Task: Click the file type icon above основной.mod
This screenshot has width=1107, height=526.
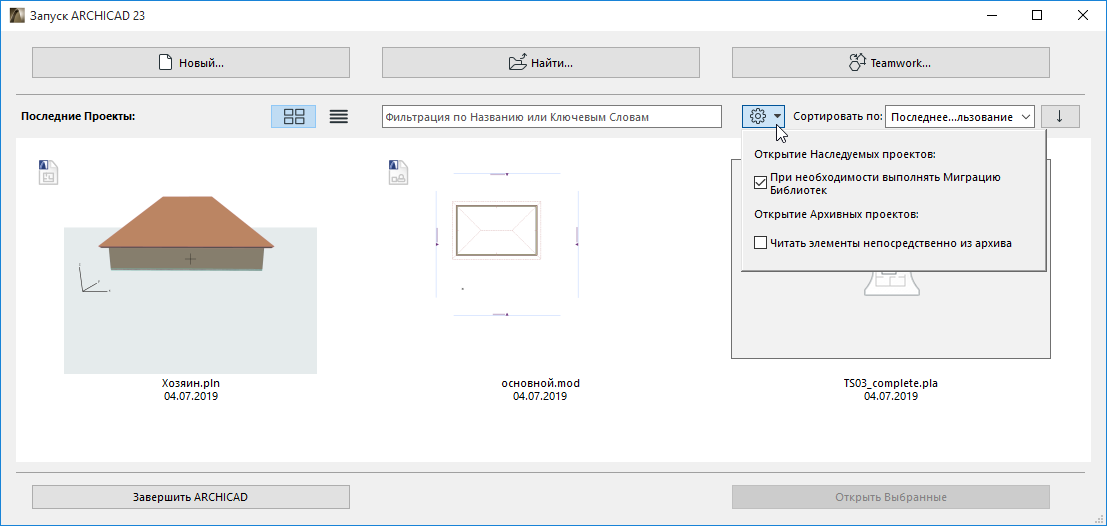Action: click(x=398, y=173)
